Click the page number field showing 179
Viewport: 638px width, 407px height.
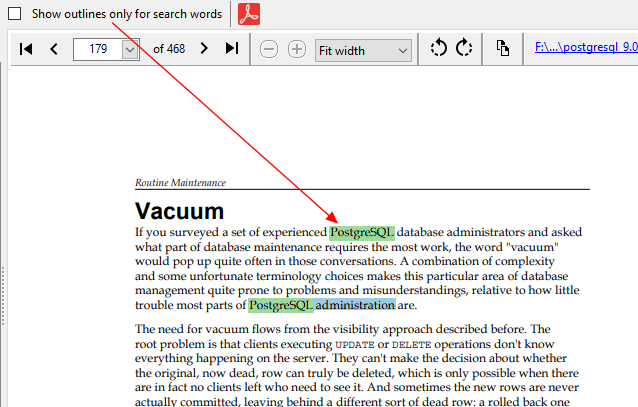(98, 49)
